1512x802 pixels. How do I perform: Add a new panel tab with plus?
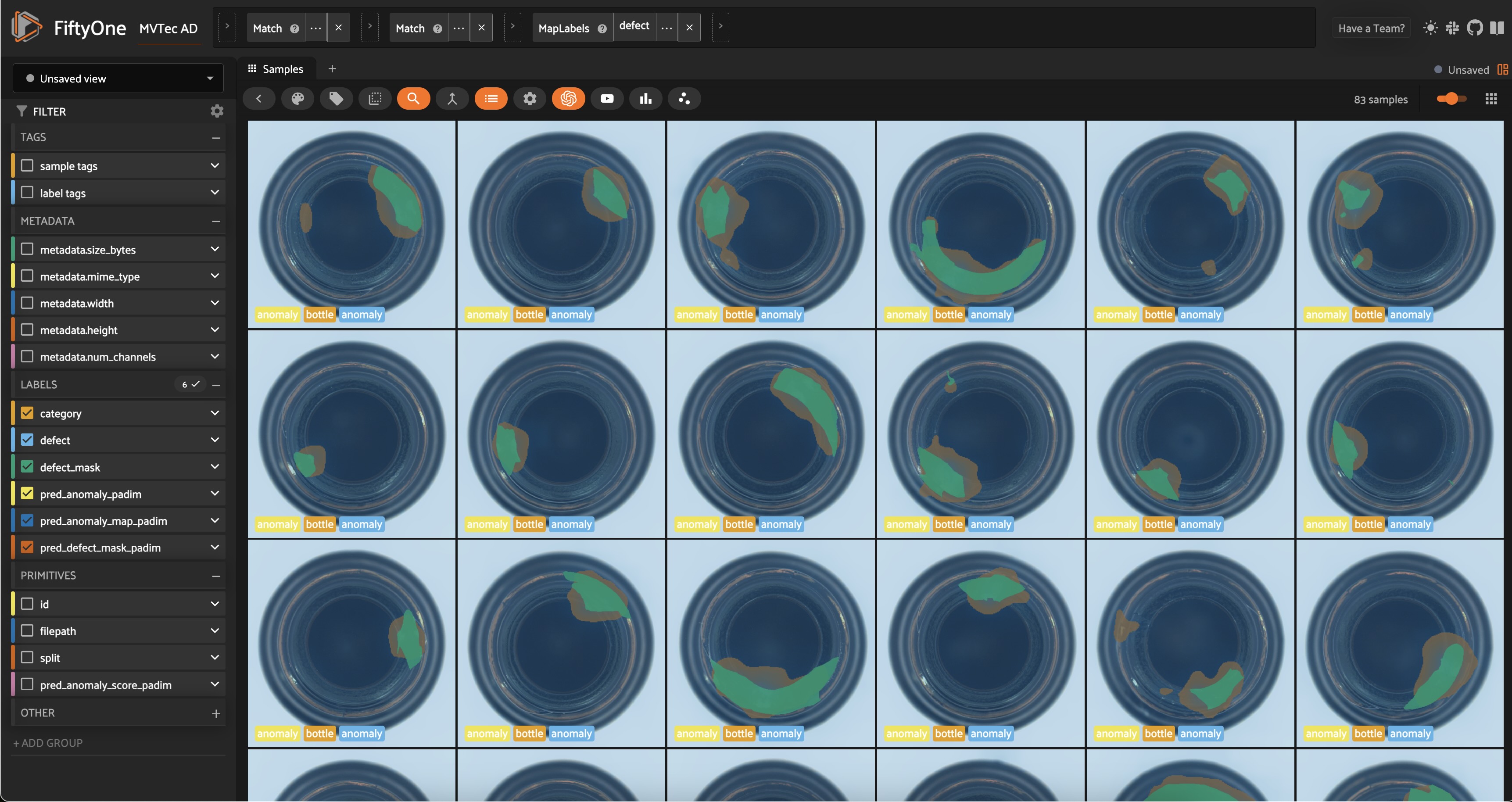coord(332,69)
